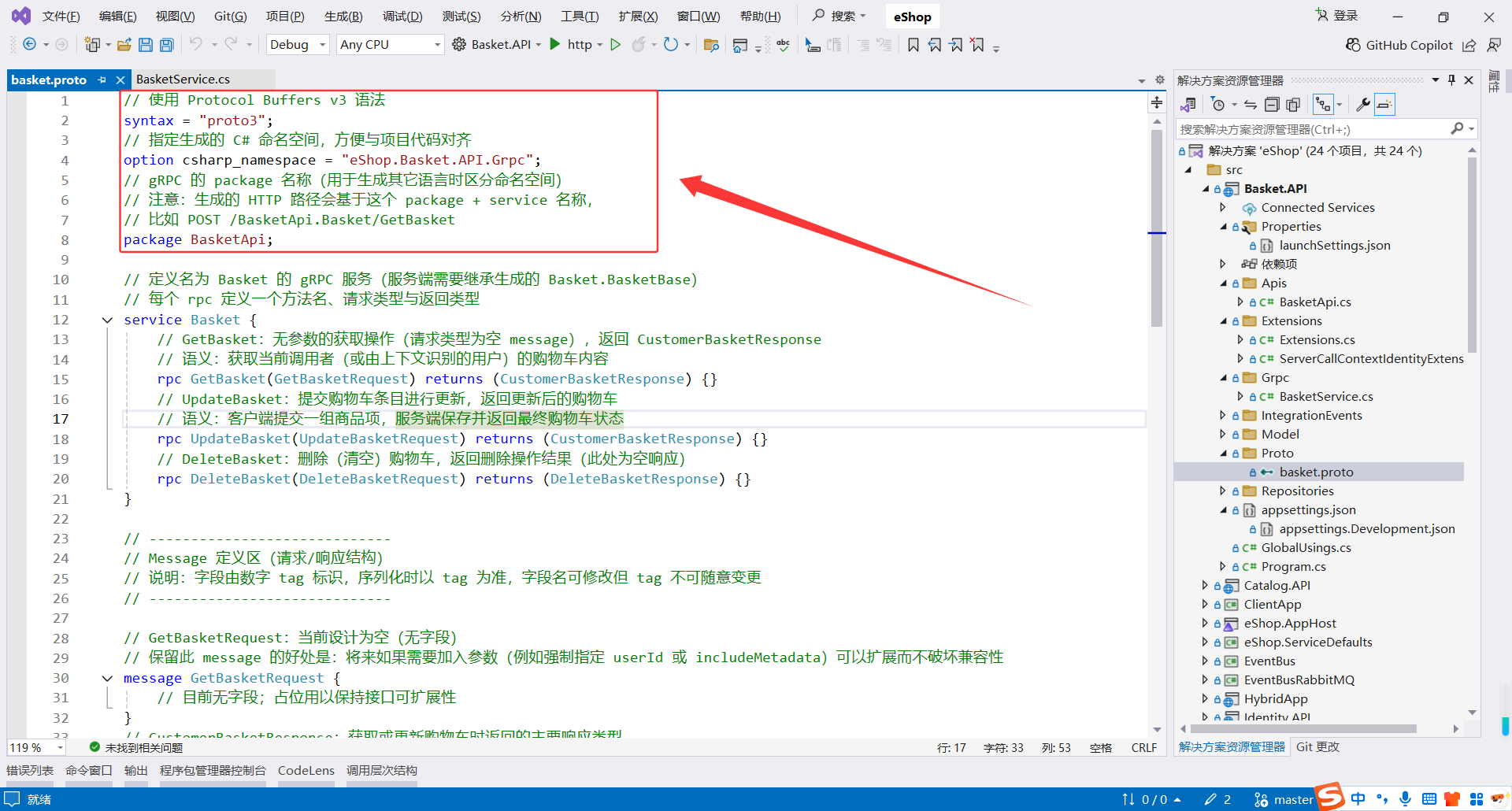The height and width of the screenshot is (811, 1512).
Task: Open the Any CPU platform dropdown
Action: (x=389, y=44)
